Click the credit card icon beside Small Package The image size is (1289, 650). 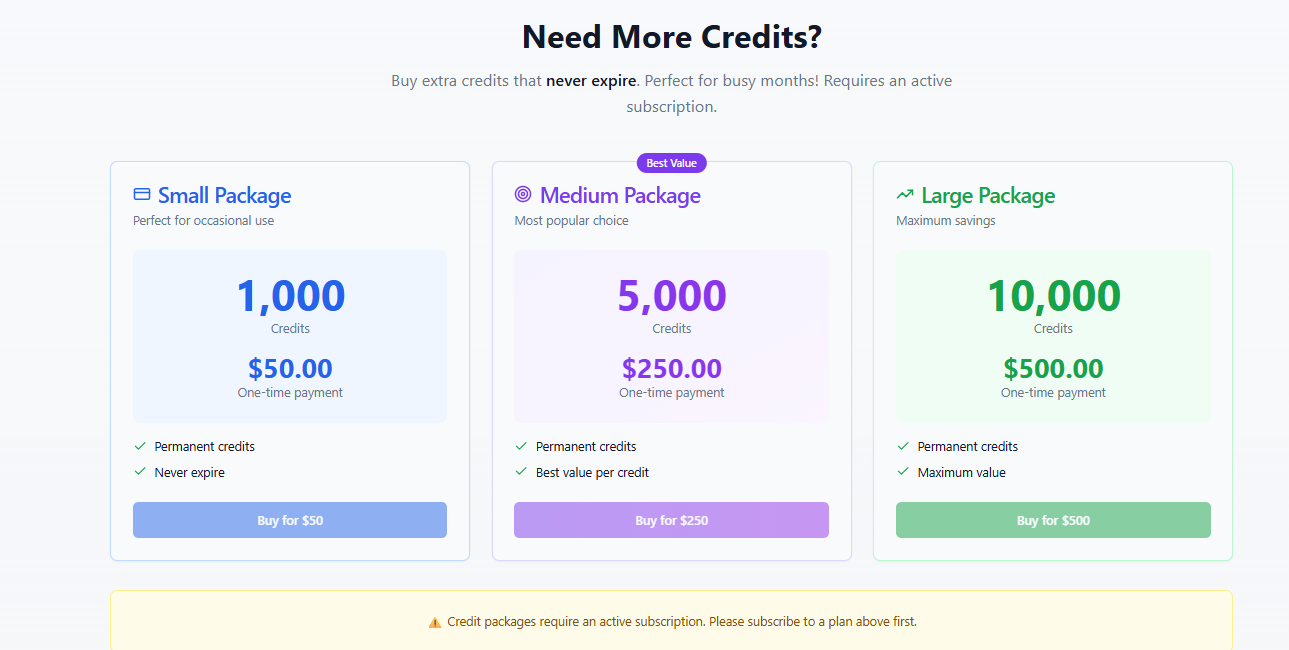142,194
